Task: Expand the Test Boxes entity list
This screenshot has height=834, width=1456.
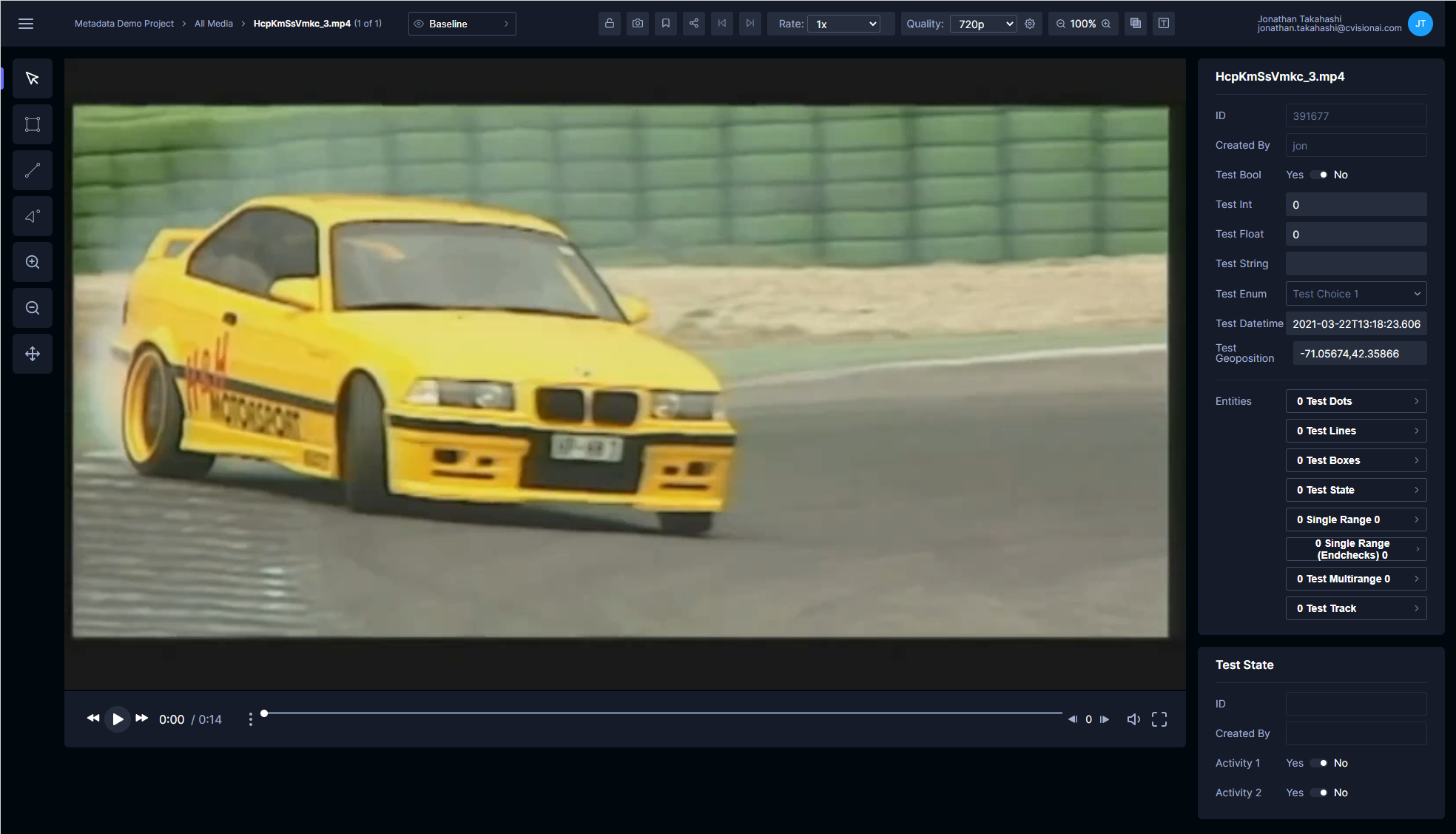Action: pos(1355,460)
